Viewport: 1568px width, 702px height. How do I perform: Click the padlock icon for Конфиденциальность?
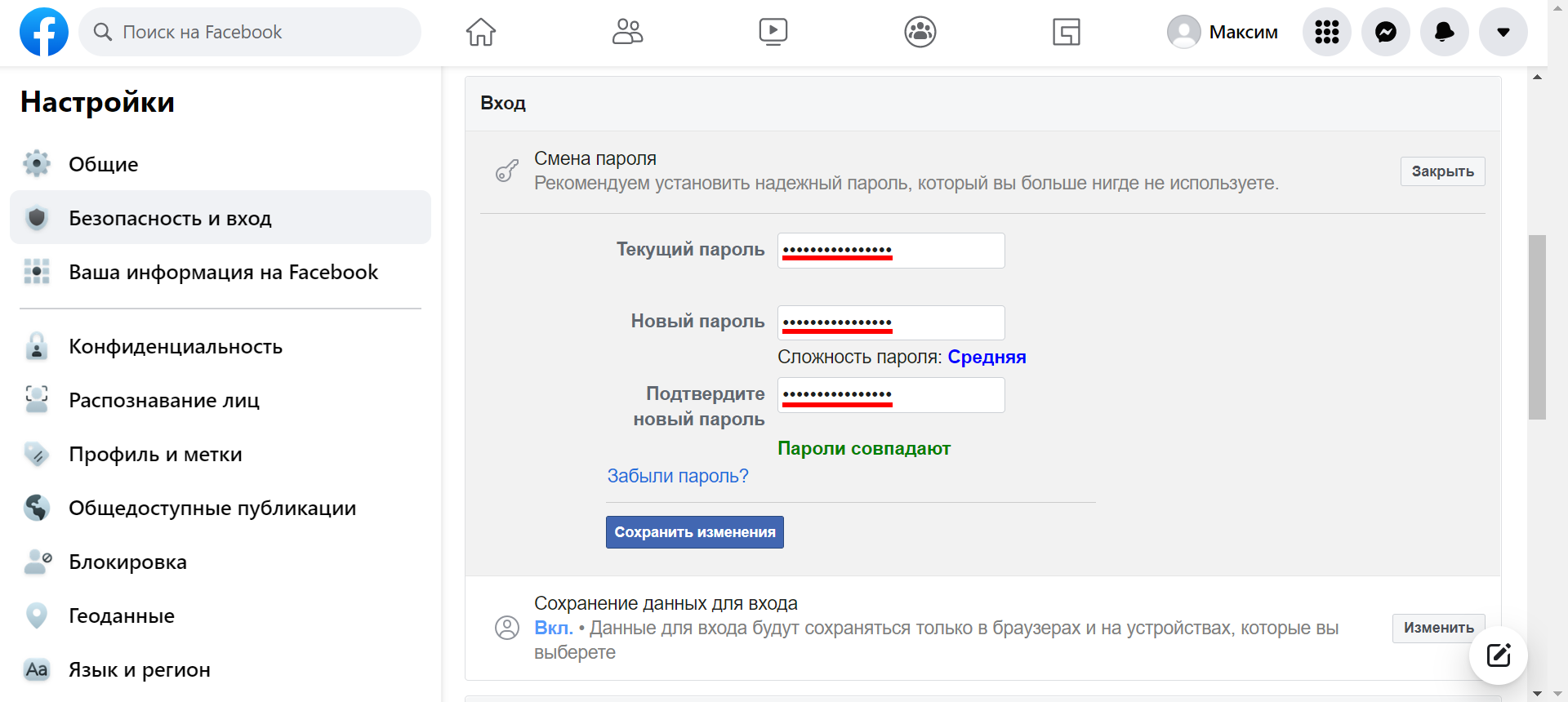(x=37, y=346)
